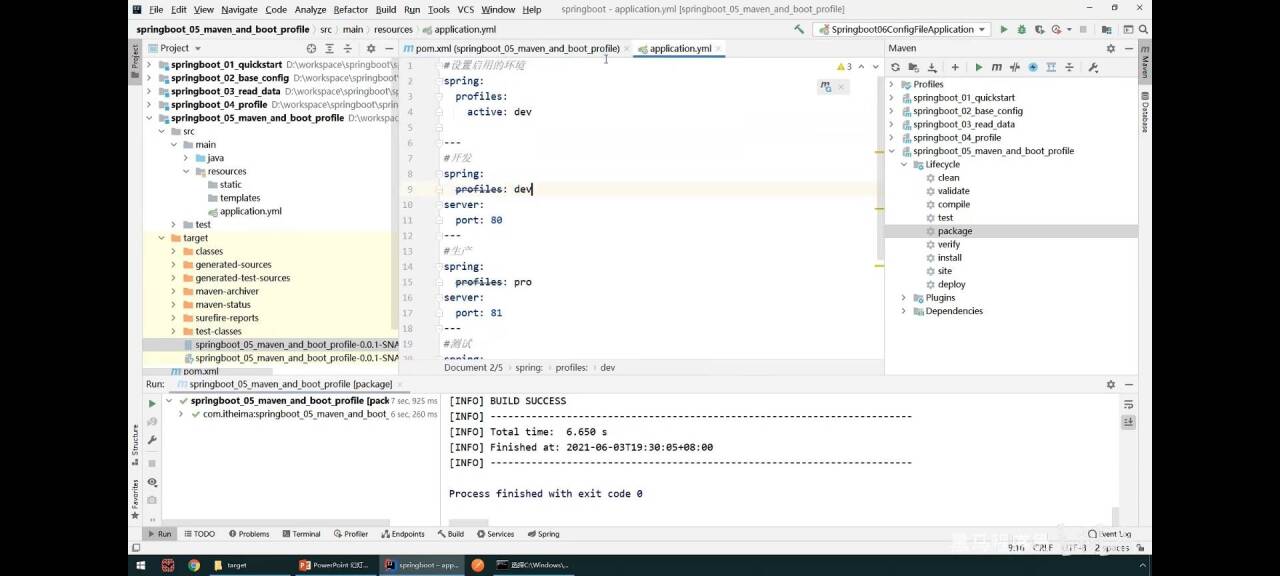Click 'resources' in navigation breadcrumb

coord(393,30)
